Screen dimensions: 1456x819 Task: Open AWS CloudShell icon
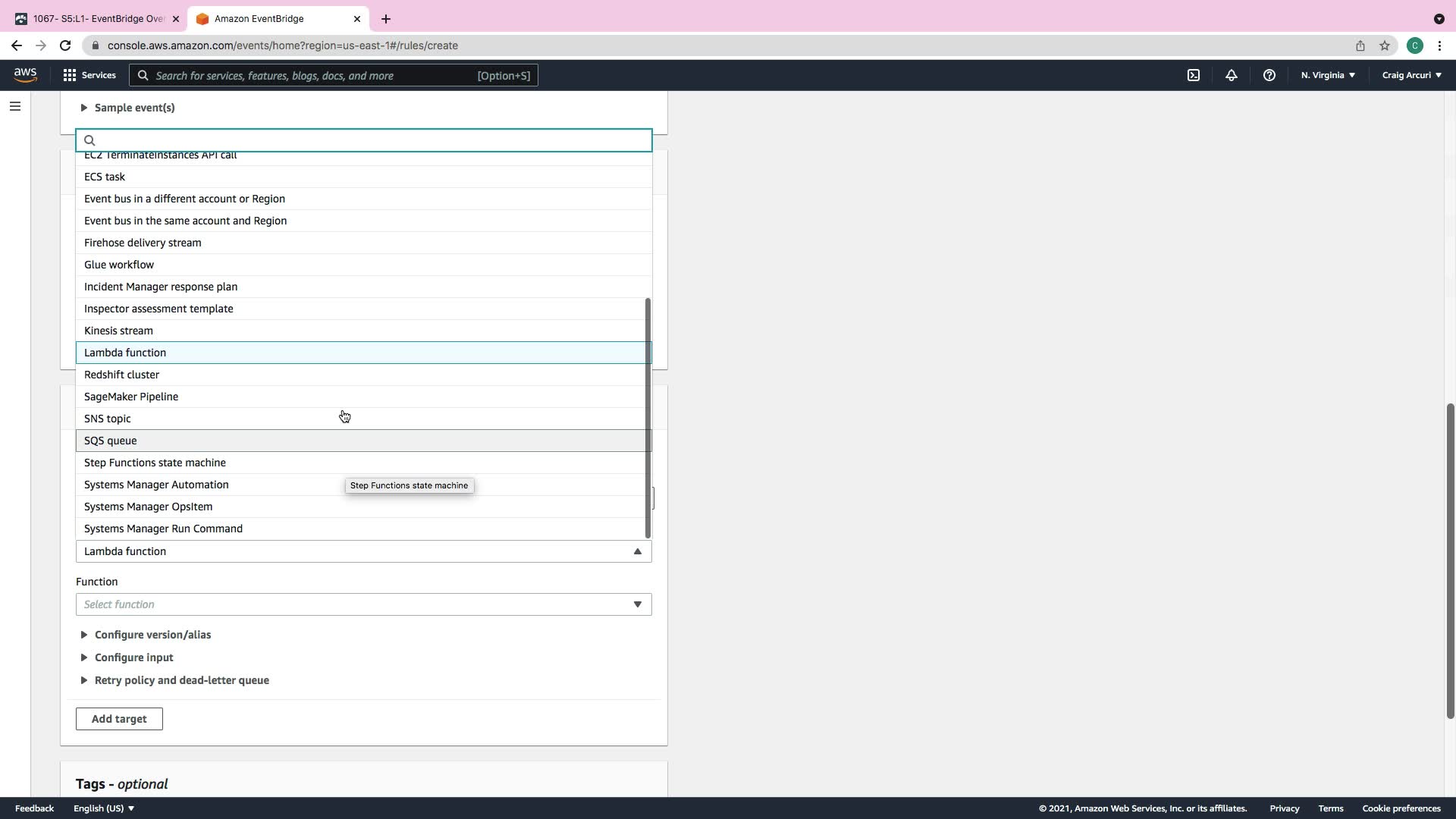click(1194, 75)
